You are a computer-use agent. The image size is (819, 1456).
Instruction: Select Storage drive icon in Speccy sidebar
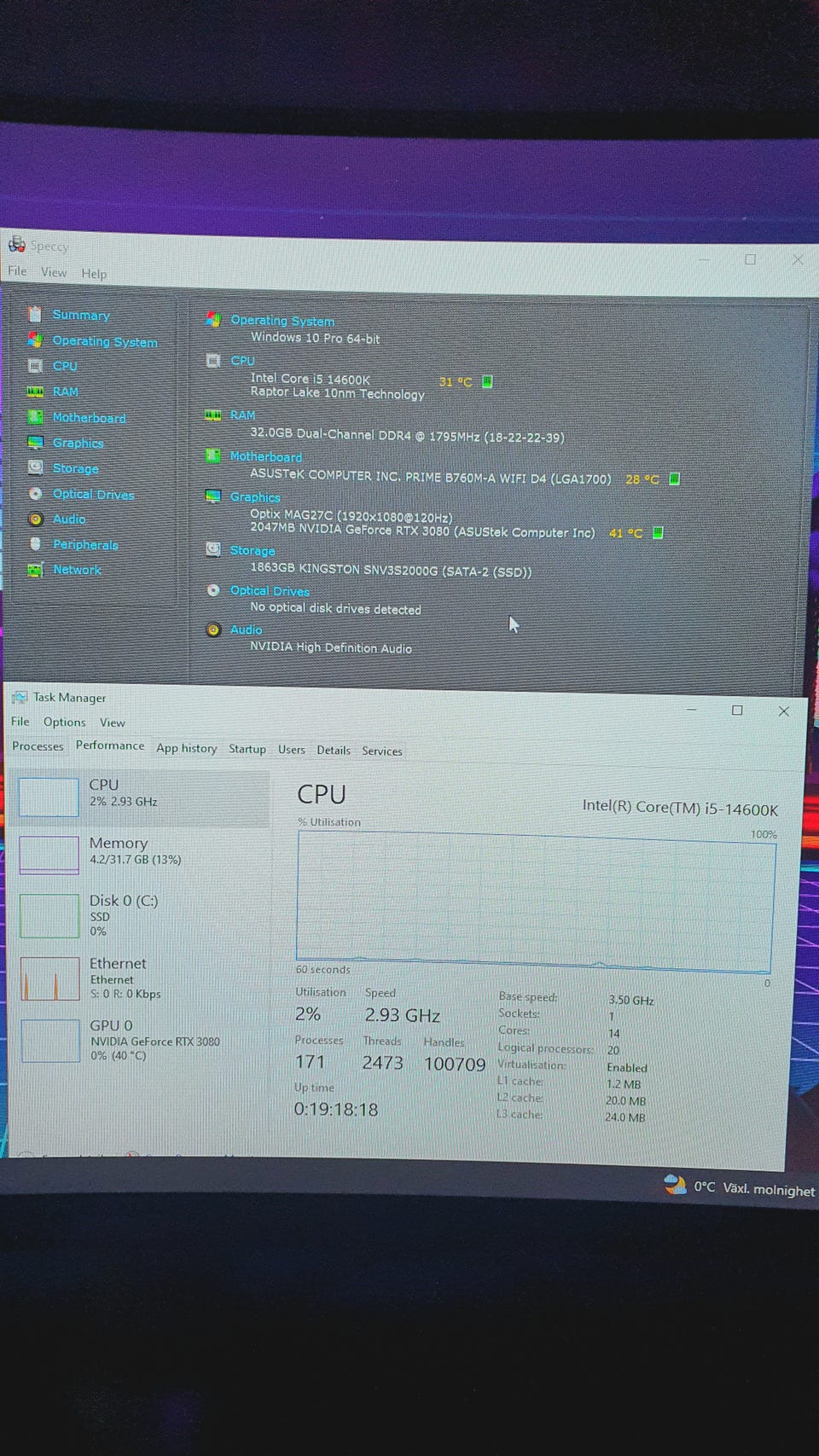(35, 467)
